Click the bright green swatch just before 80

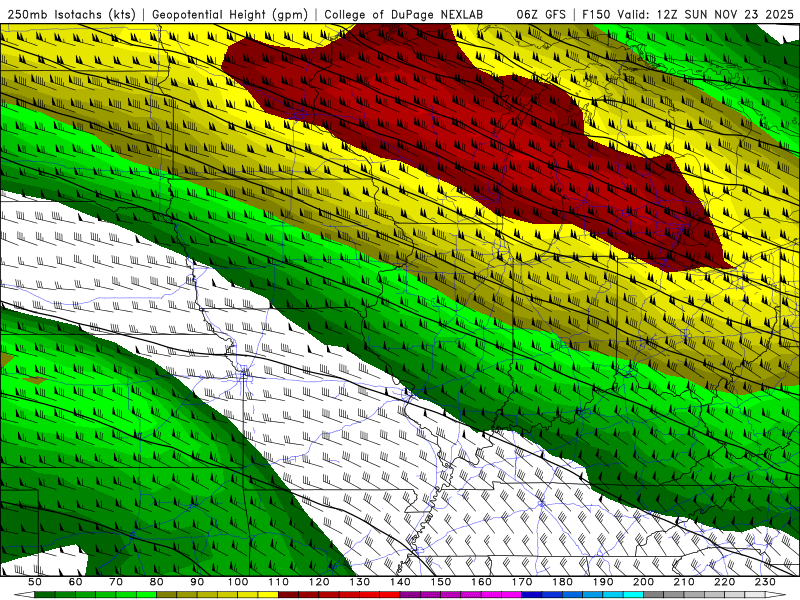pyautogui.click(x=146, y=594)
